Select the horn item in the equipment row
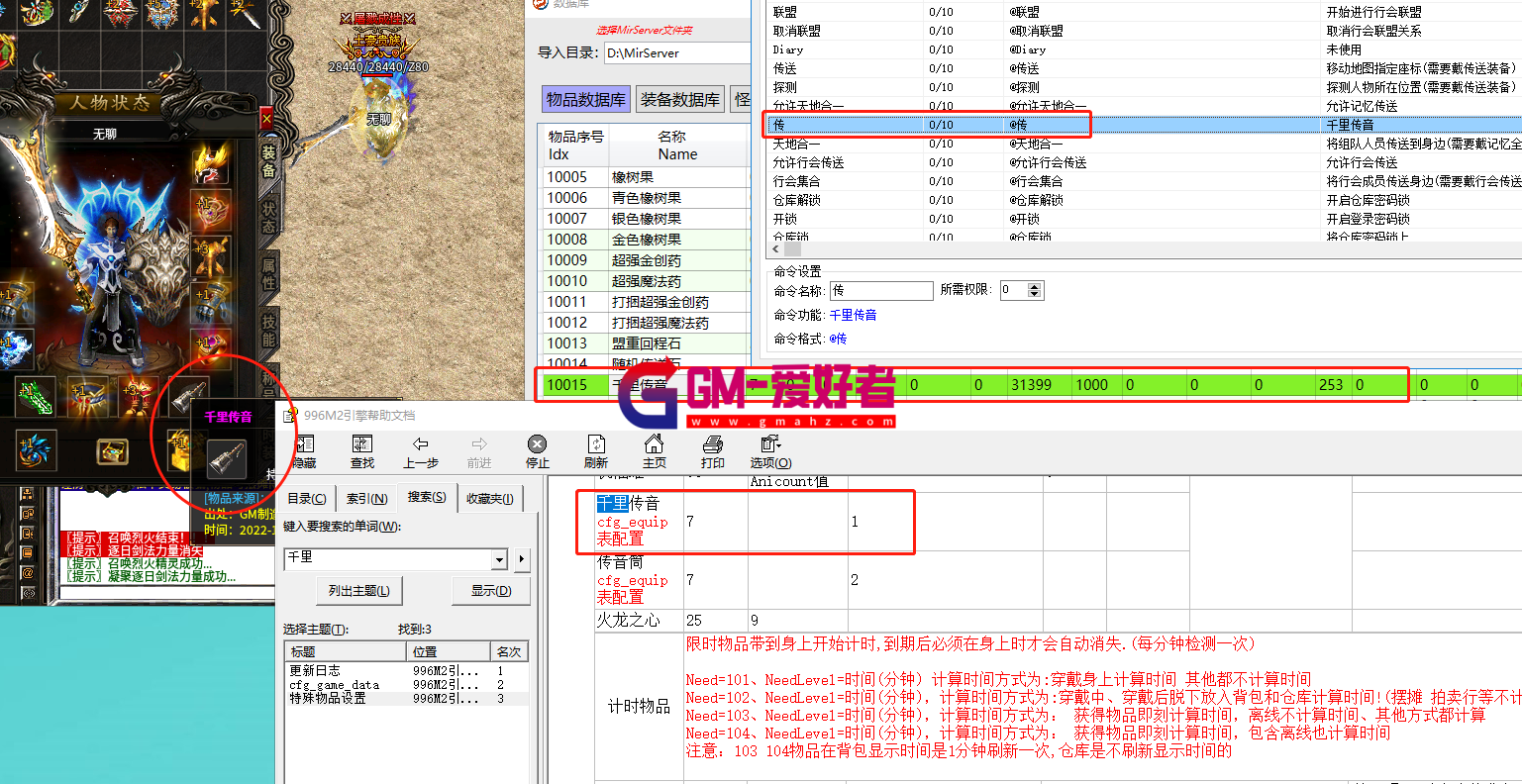Image resolution: width=1522 pixels, height=784 pixels. coord(186,396)
